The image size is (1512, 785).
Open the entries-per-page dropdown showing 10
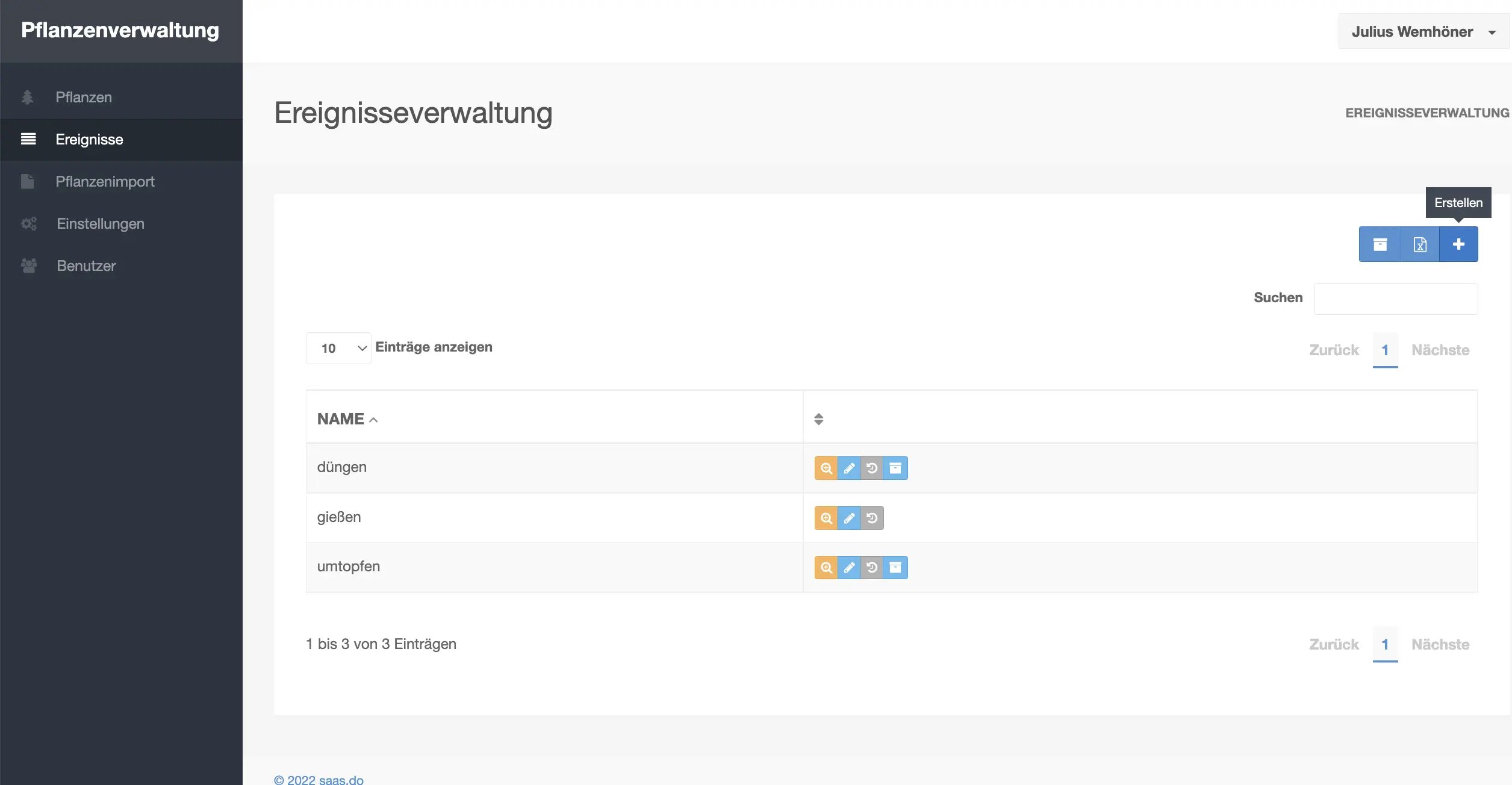(x=338, y=349)
